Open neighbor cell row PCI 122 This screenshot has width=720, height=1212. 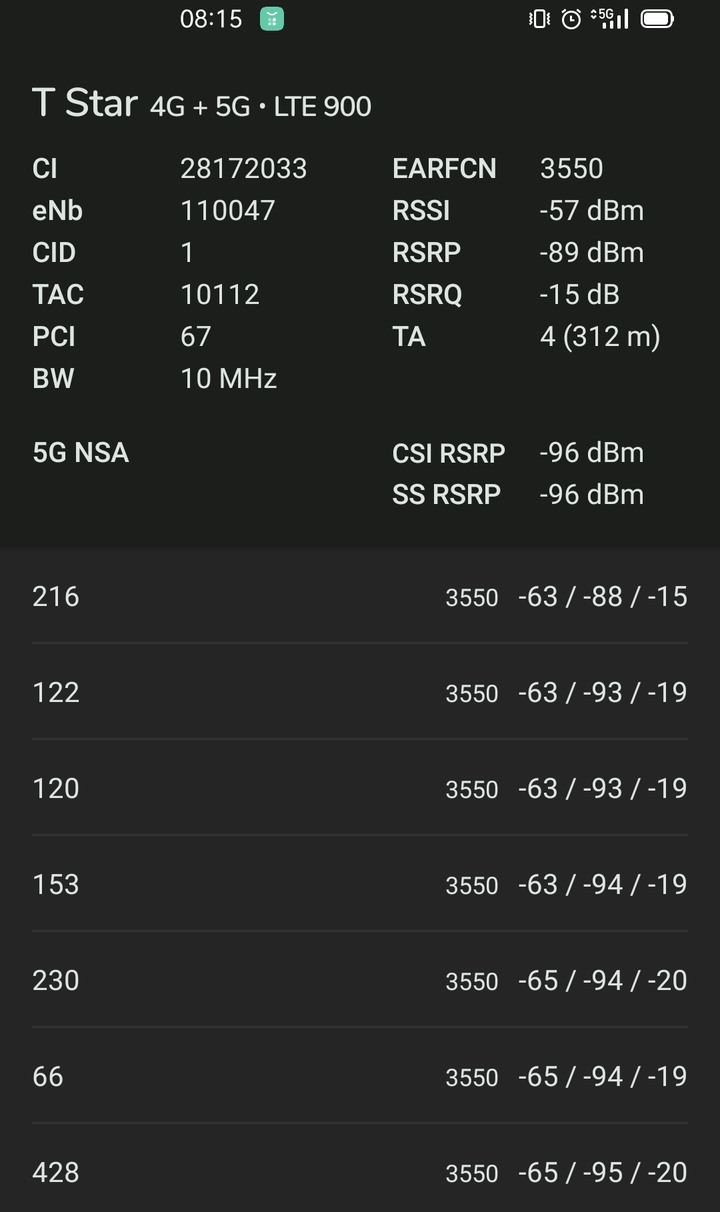click(x=360, y=692)
